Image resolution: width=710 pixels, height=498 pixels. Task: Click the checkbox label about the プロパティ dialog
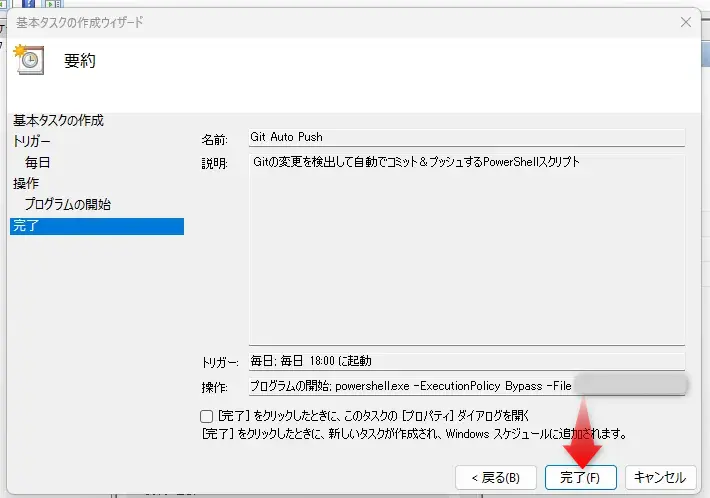(372, 415)
